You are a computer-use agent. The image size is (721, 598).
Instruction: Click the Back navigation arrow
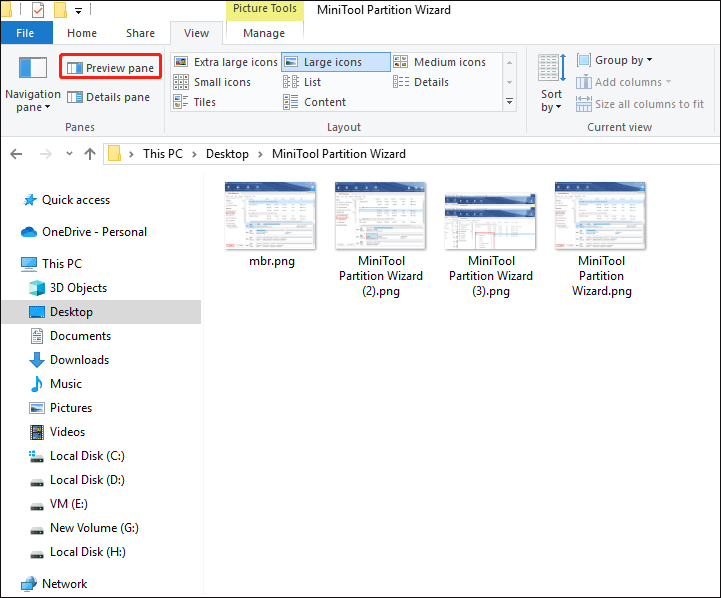pyautogui.click(x=16, y=154)
